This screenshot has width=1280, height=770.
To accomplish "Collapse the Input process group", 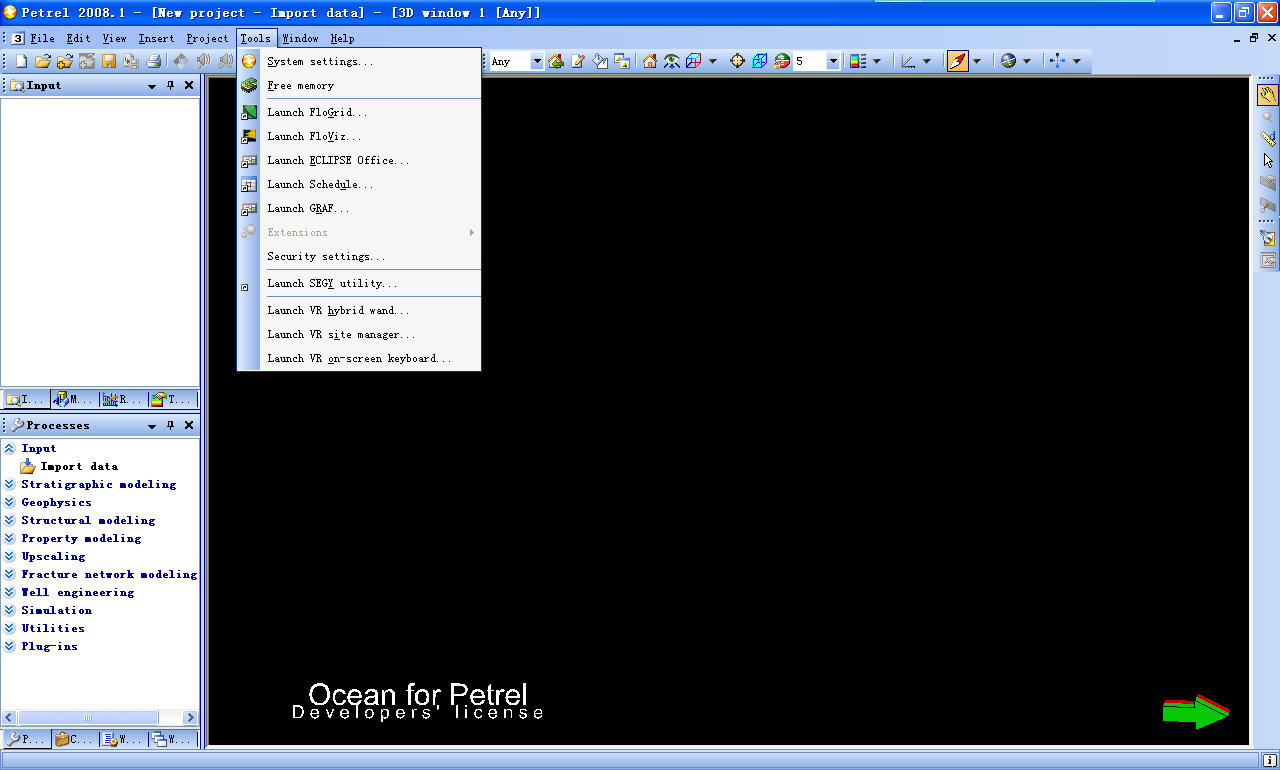I will 9,449.
